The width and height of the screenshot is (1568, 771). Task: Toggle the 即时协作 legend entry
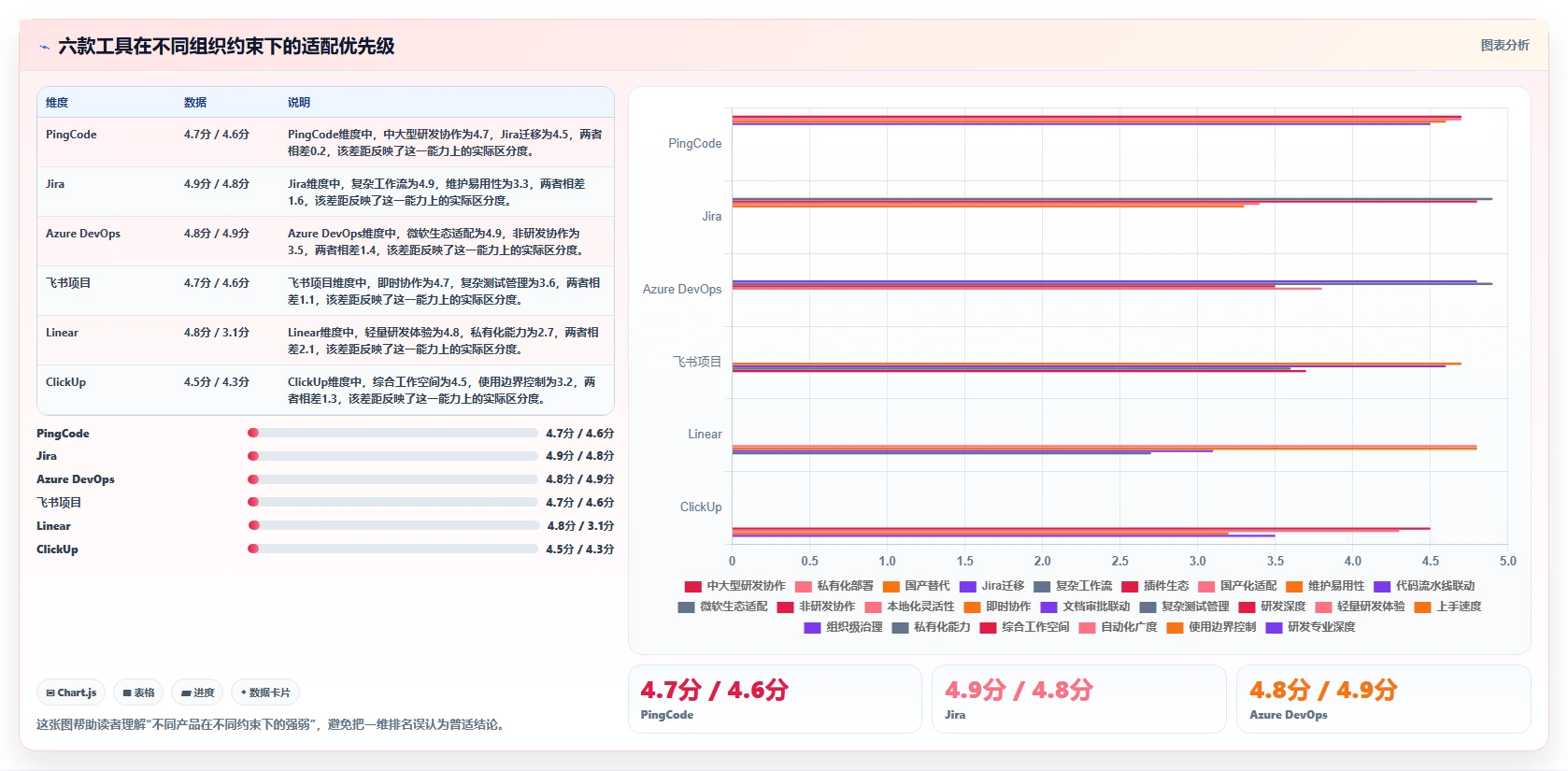click(x=998, y=607)
